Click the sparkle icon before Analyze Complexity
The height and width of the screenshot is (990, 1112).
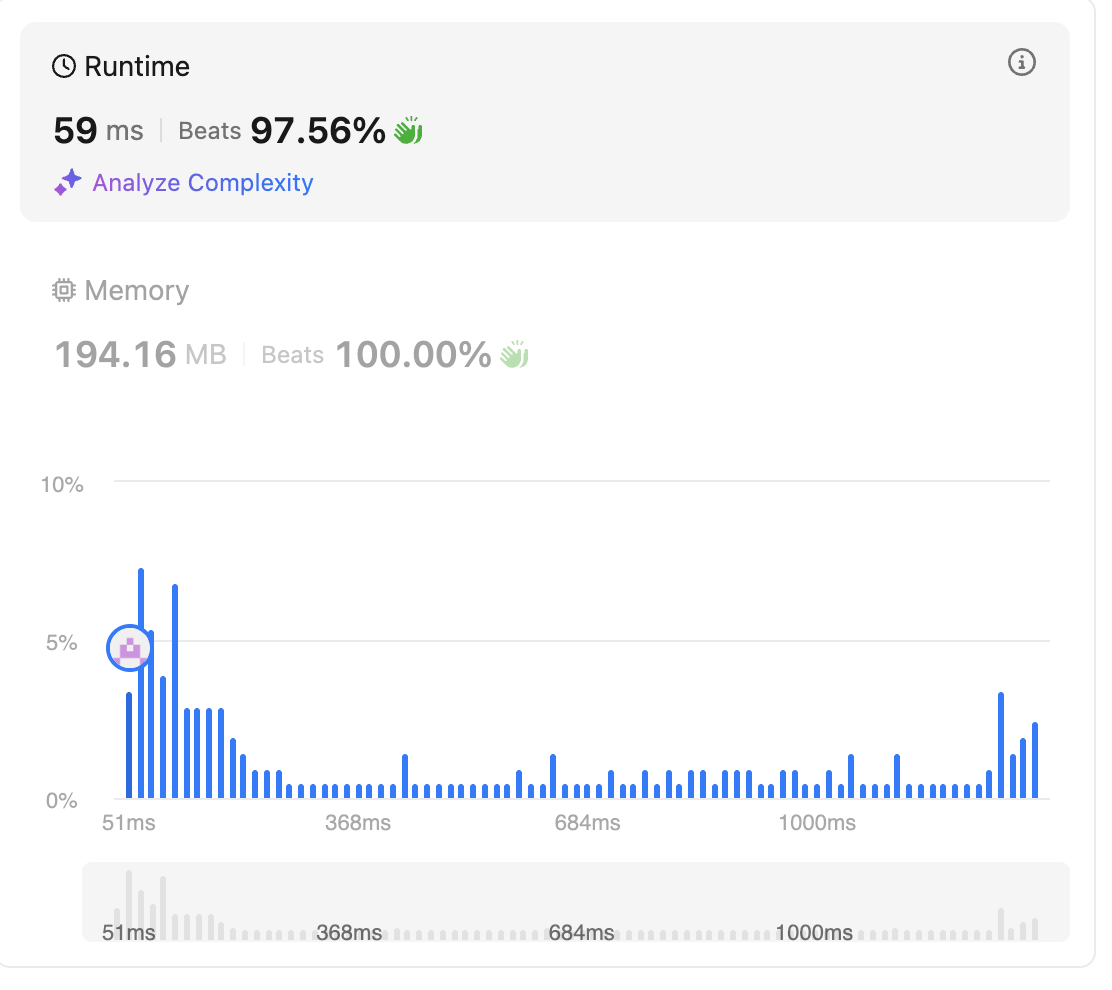pyautogui.click(x=67, y=183)
